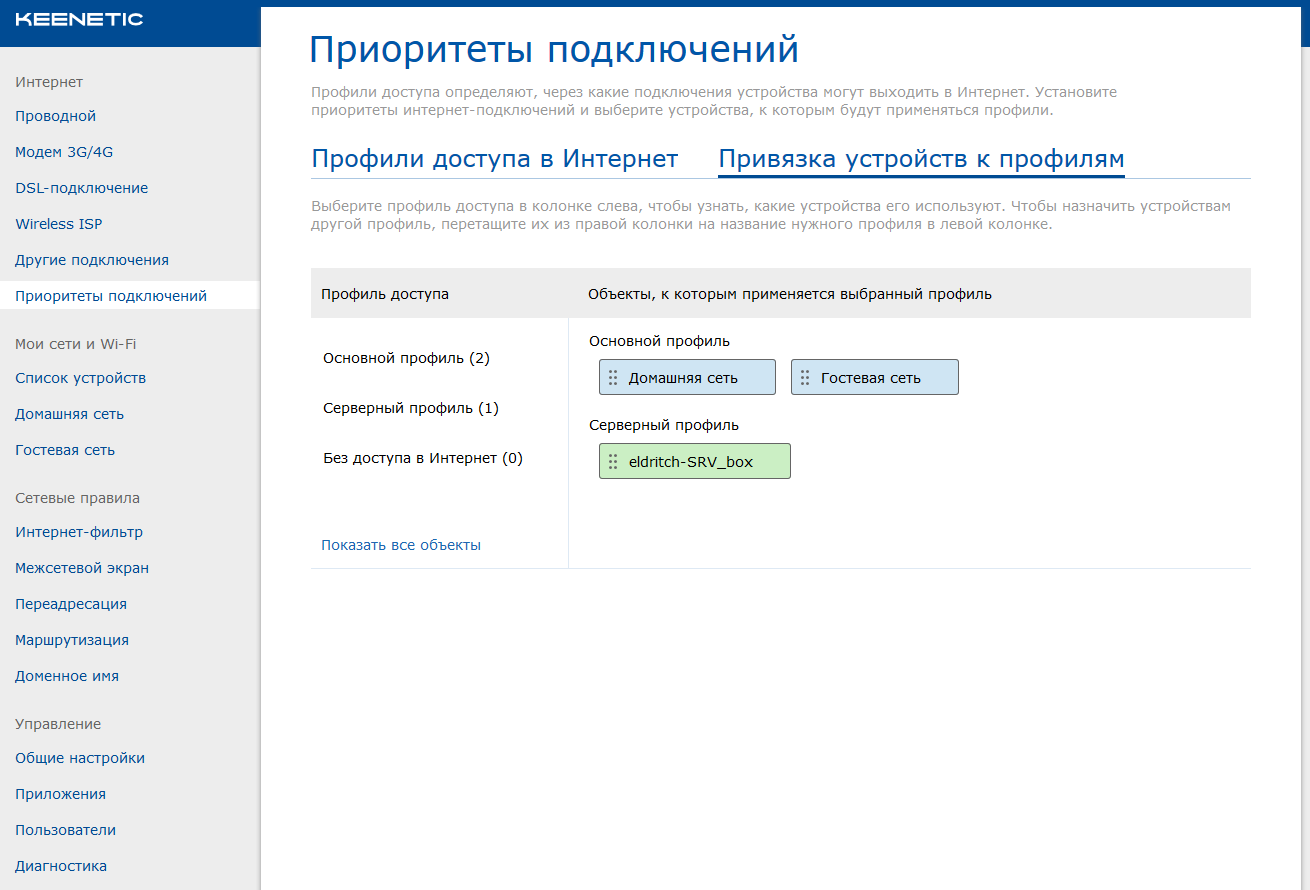Screen dimensions: 1310x890
Task: Click drag handle on Домашняя сеть chip
Action: (x=613, y=378)
